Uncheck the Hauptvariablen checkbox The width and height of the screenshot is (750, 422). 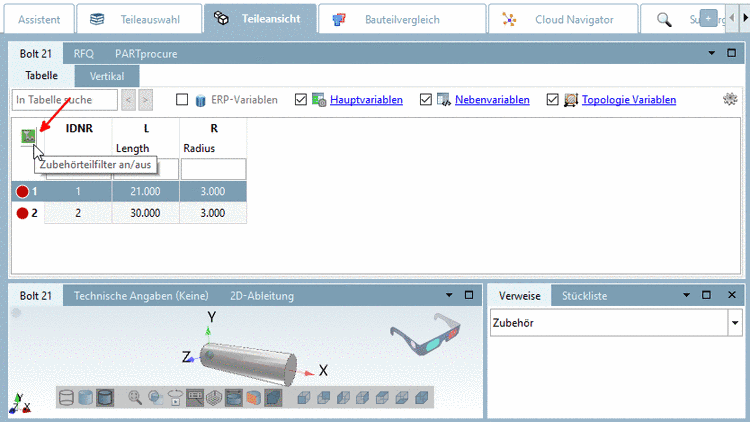tap(300, 100)
